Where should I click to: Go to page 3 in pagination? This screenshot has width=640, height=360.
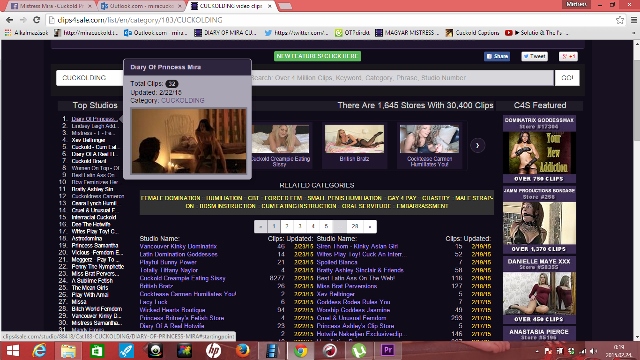(300, 226)
